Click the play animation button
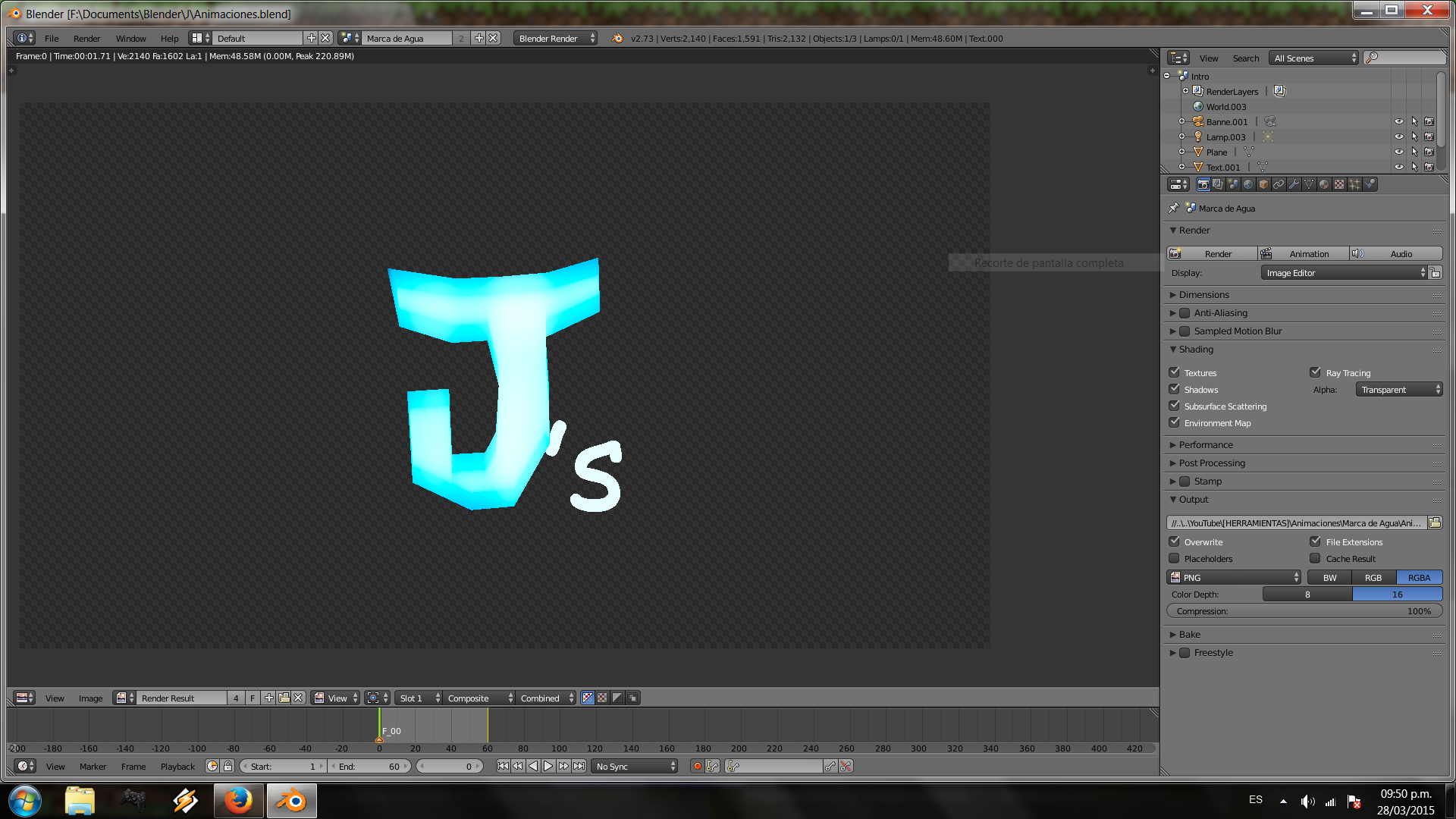The image size is (1456, 819). [x=548, y=767]
